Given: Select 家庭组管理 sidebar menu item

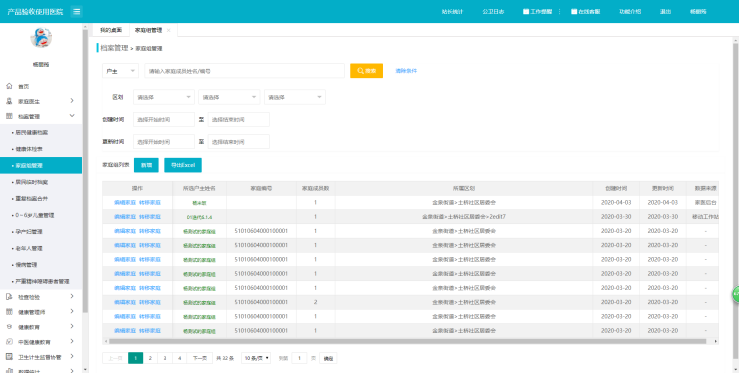Looking at the screenshot, I should pyautogui.click(x=41, y=166).
